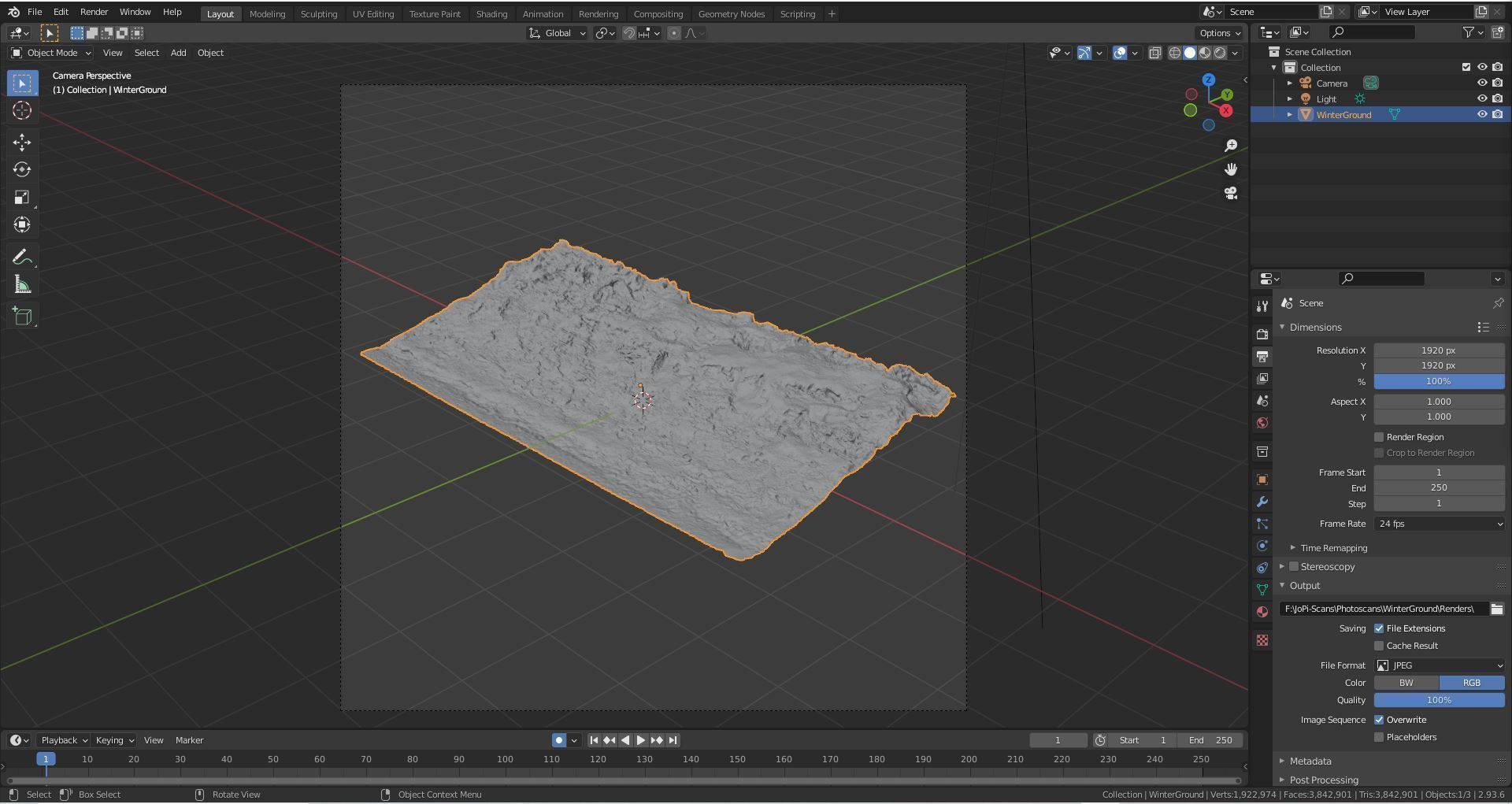
Task: Open the Add menu in viewport header
Action: [178, 53]
